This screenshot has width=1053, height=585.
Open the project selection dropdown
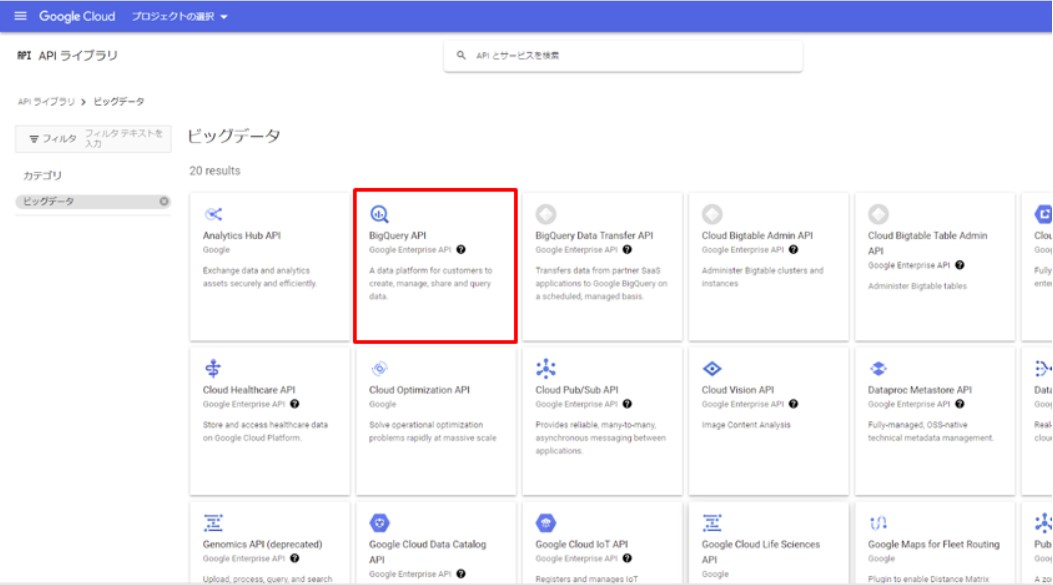[x=179, y=16]
